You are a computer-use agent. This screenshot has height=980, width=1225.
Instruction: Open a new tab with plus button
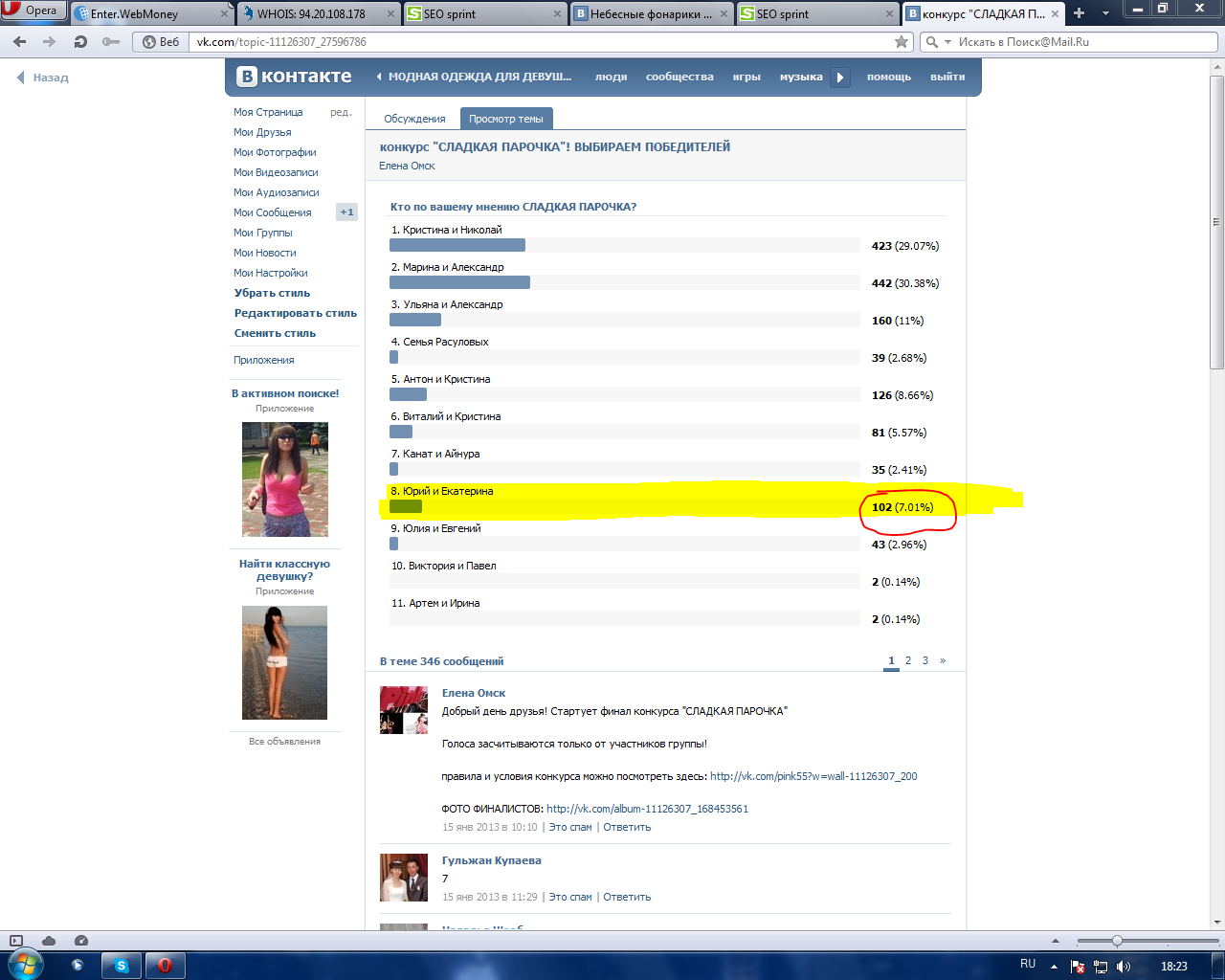[1079, 13]
